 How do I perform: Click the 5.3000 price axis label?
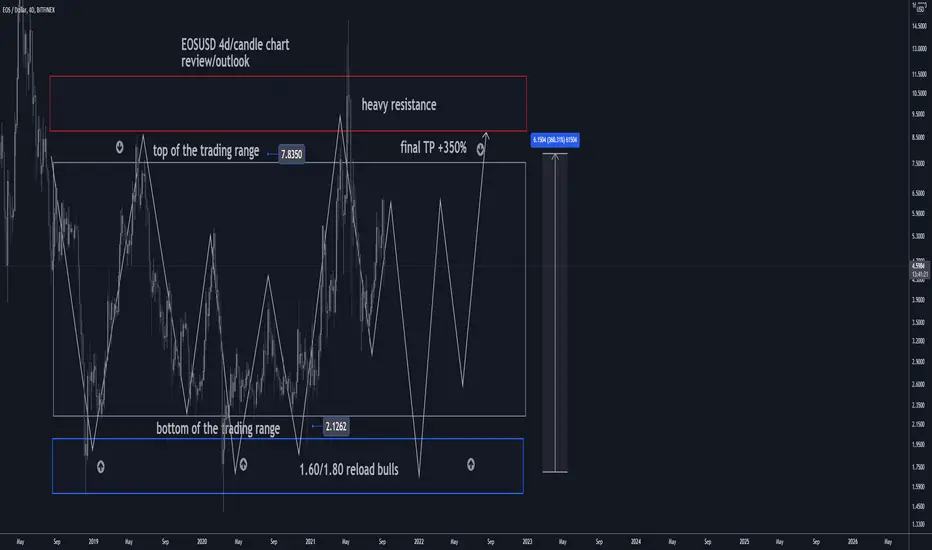pos(919,236)
